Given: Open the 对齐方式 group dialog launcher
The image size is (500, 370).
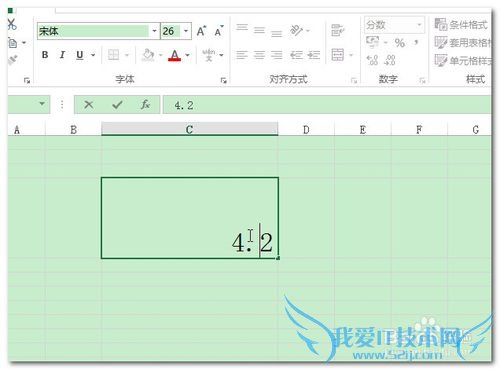Looking at the screenshot, I should [354, 80].
